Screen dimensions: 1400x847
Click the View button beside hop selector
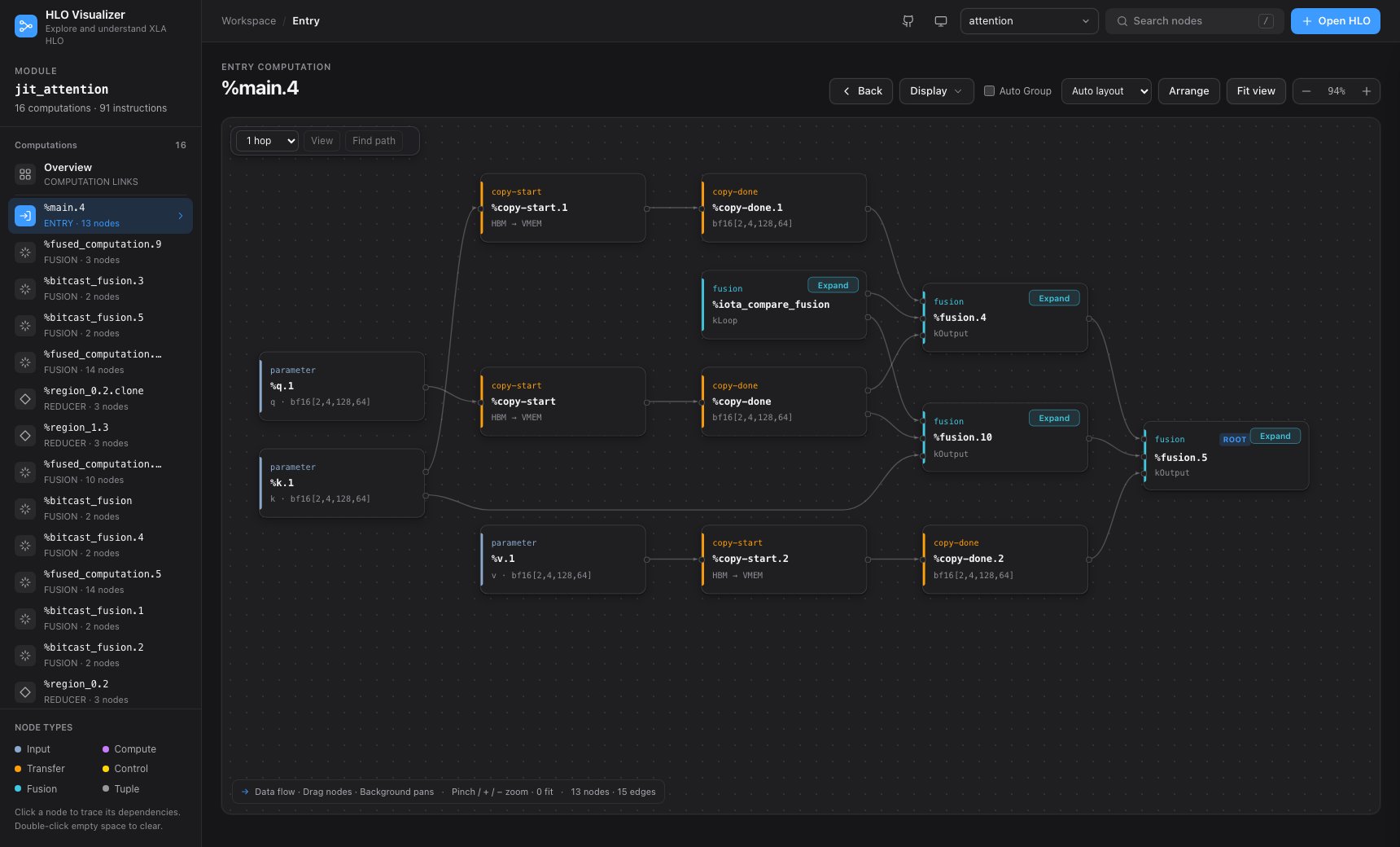point(322,141)
